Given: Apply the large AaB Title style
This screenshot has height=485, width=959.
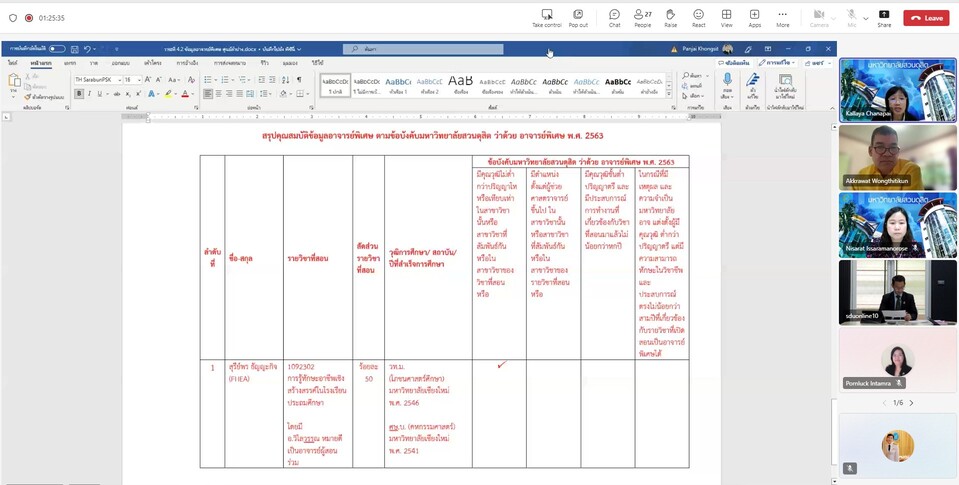Looking at the screenshot, I should point(460,84).
